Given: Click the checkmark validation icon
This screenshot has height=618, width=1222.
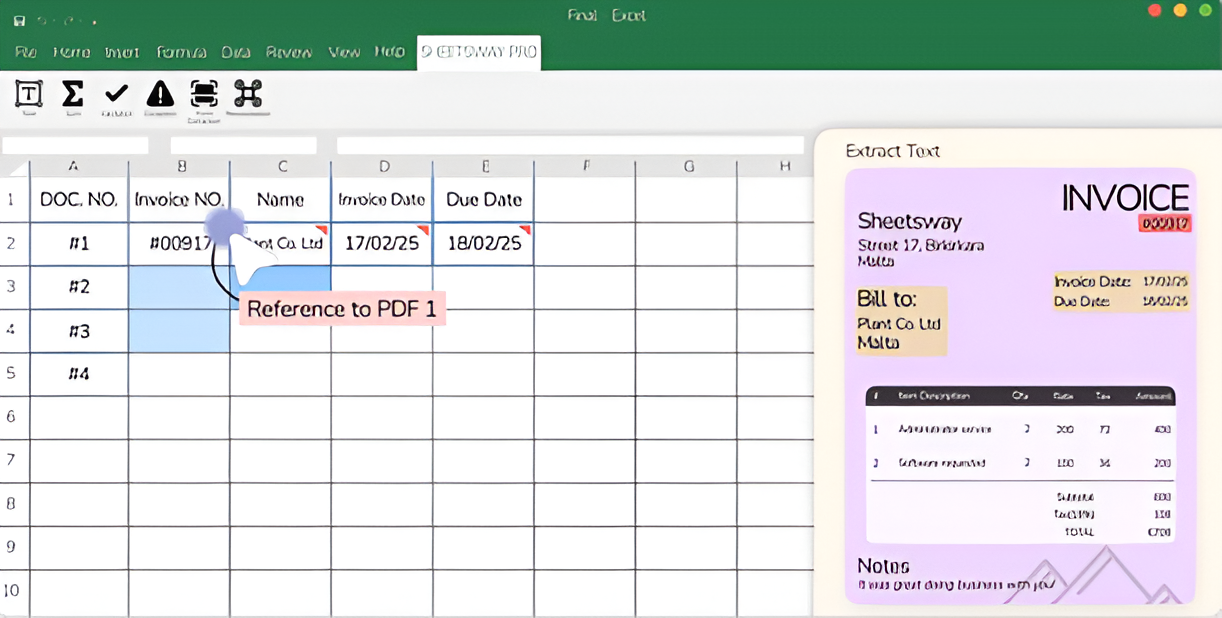Looking at the screenshot, I should 116,94.
